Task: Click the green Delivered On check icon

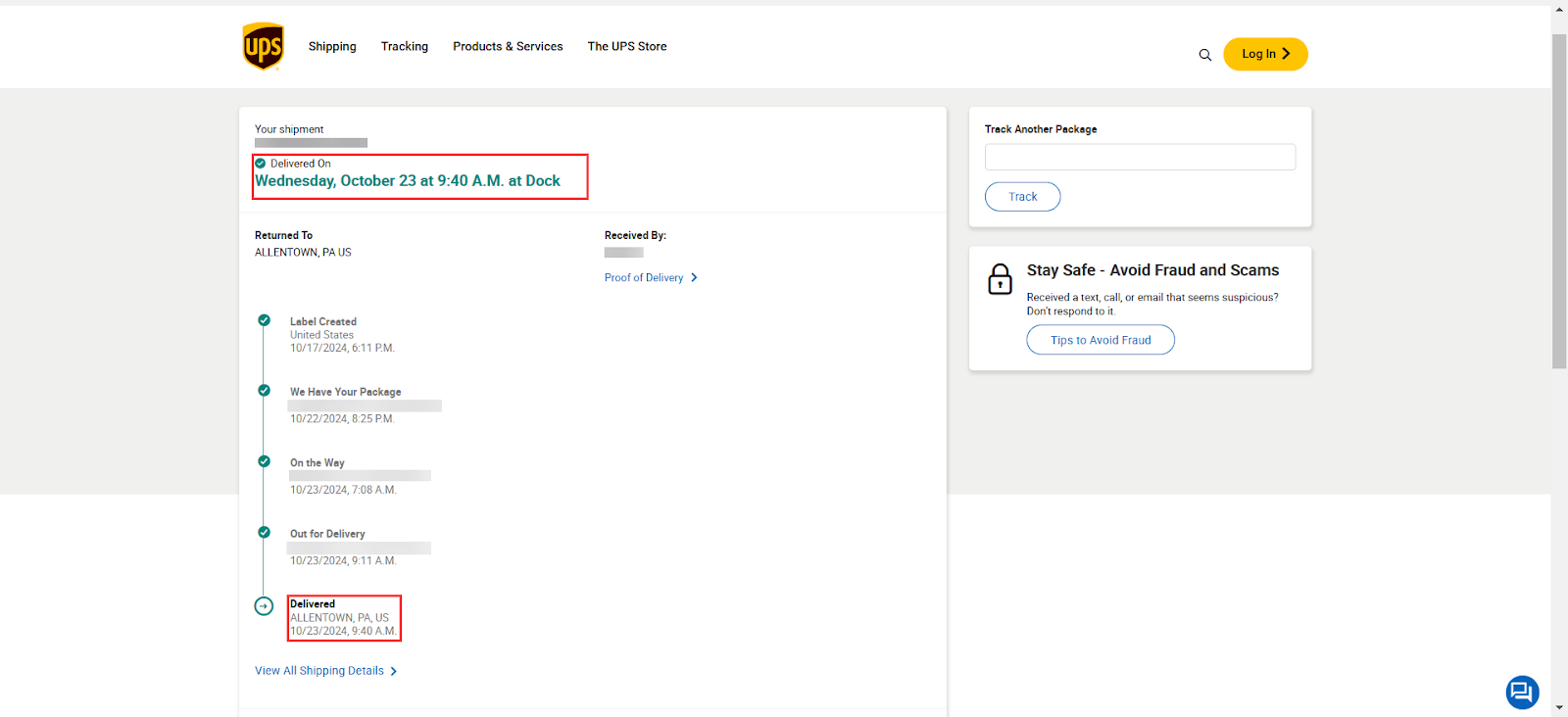Action: 261,164
